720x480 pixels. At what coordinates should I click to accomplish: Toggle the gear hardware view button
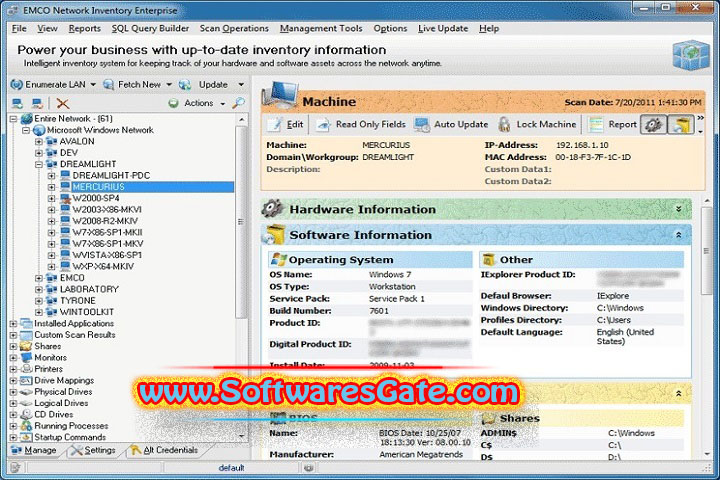pyautogui.click(x=654, y=124)
